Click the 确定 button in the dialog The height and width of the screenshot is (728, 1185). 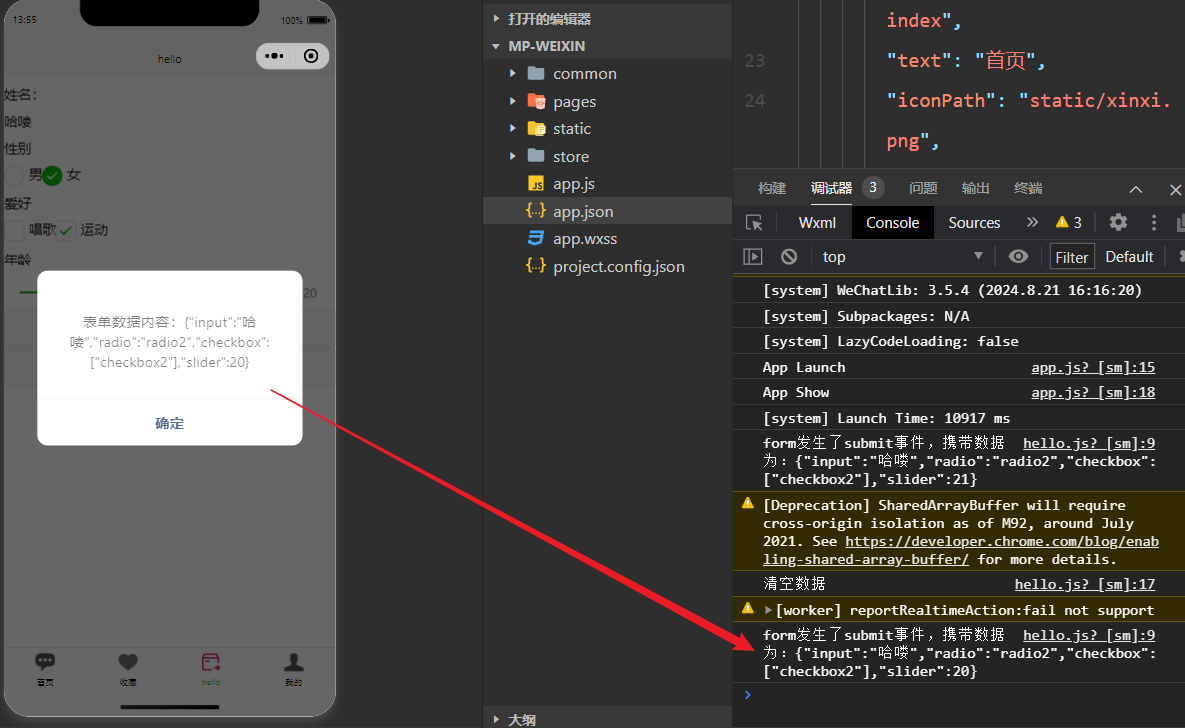[x=169, y=423]
